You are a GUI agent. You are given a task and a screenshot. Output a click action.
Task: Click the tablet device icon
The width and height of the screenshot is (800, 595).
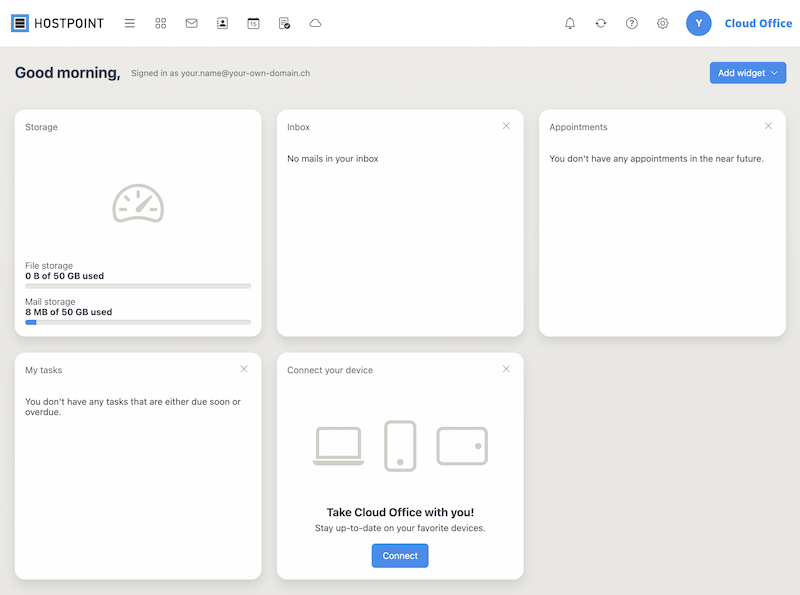coord(462,446)
